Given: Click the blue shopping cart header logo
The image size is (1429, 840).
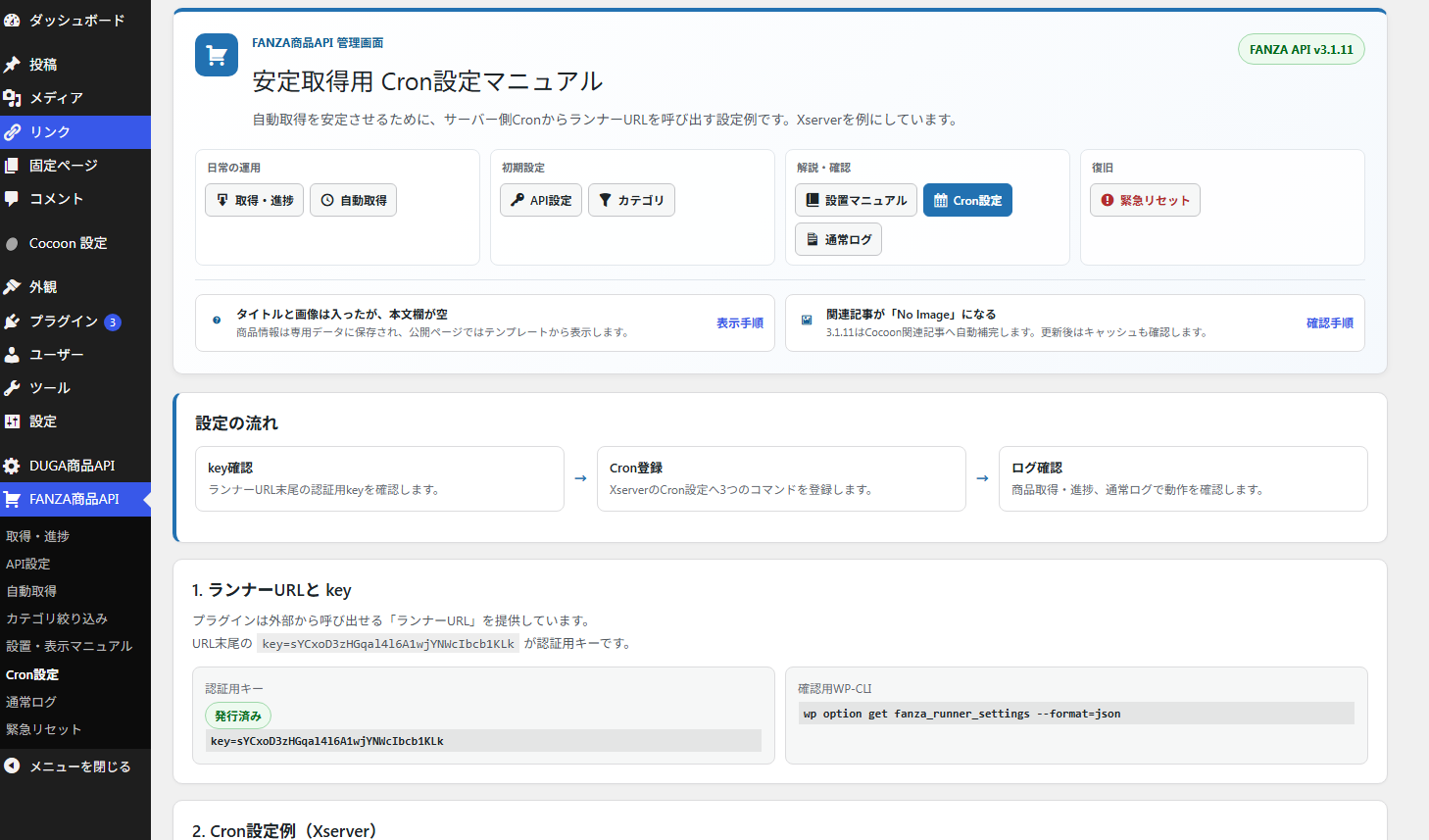Looking at the screenshot, I should pyautogui.click(x=217, y=55).
